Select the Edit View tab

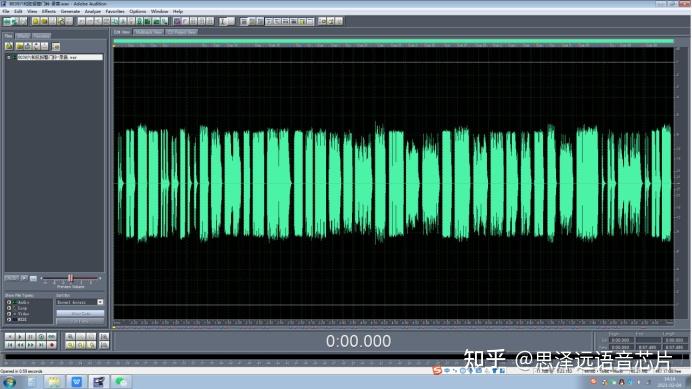click(x=122, y=32)
